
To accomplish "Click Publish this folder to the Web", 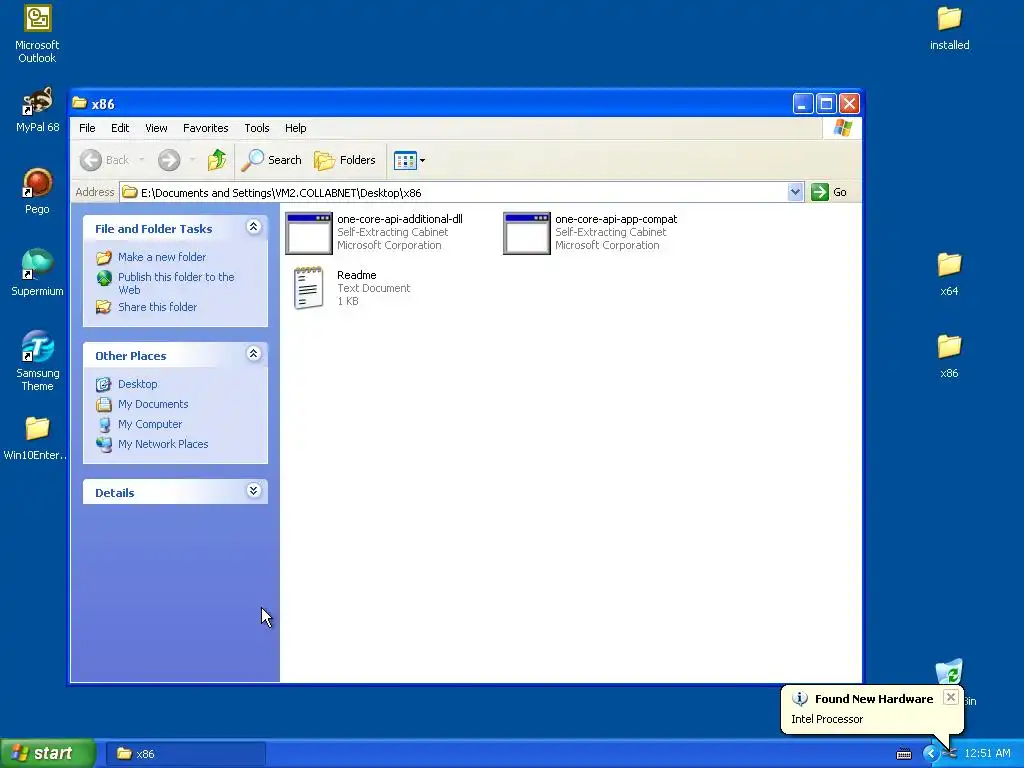I will (x=176, y=283).
